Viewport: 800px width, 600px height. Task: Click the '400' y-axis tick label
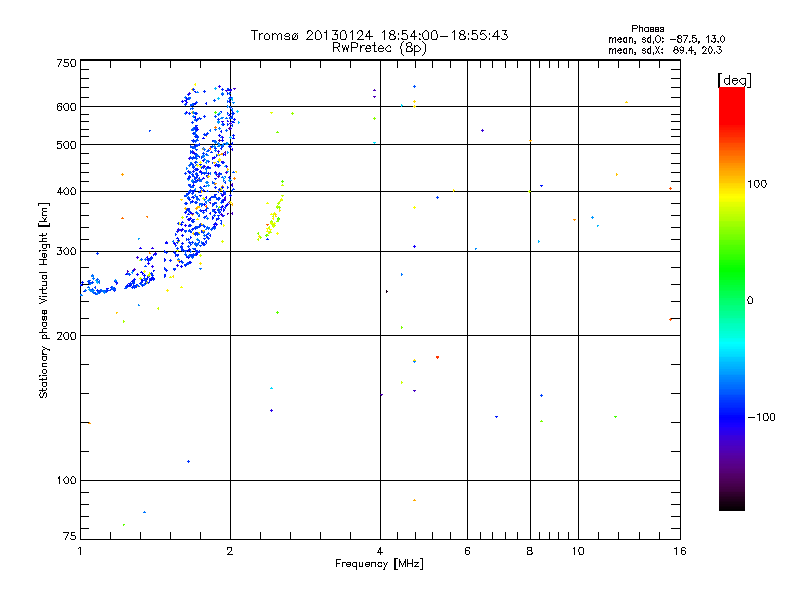click(x=66, y=191)
